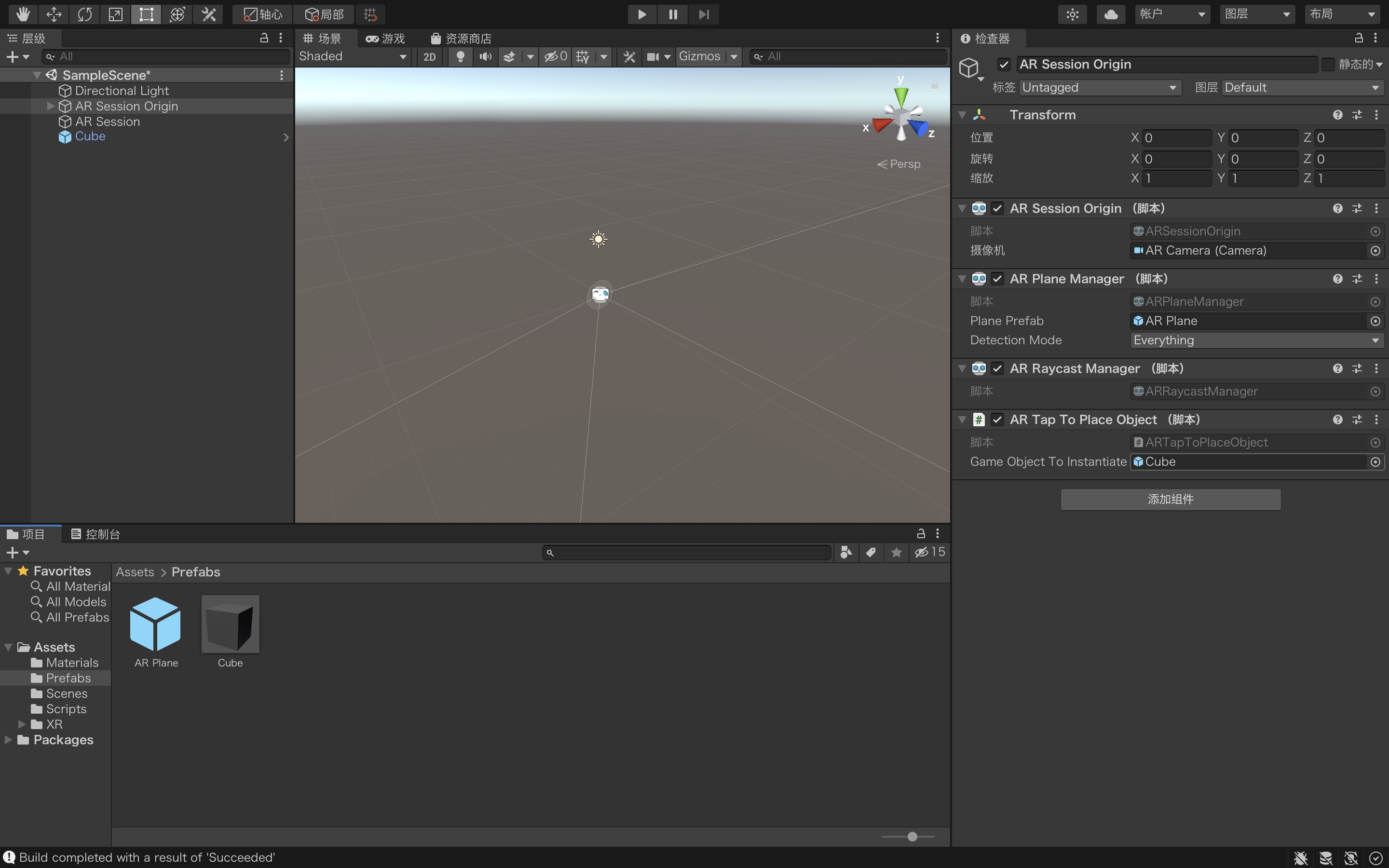This screenshot has height=868, width=1389.
Task: Click the Add Component button
Action: click(1171, 499)
